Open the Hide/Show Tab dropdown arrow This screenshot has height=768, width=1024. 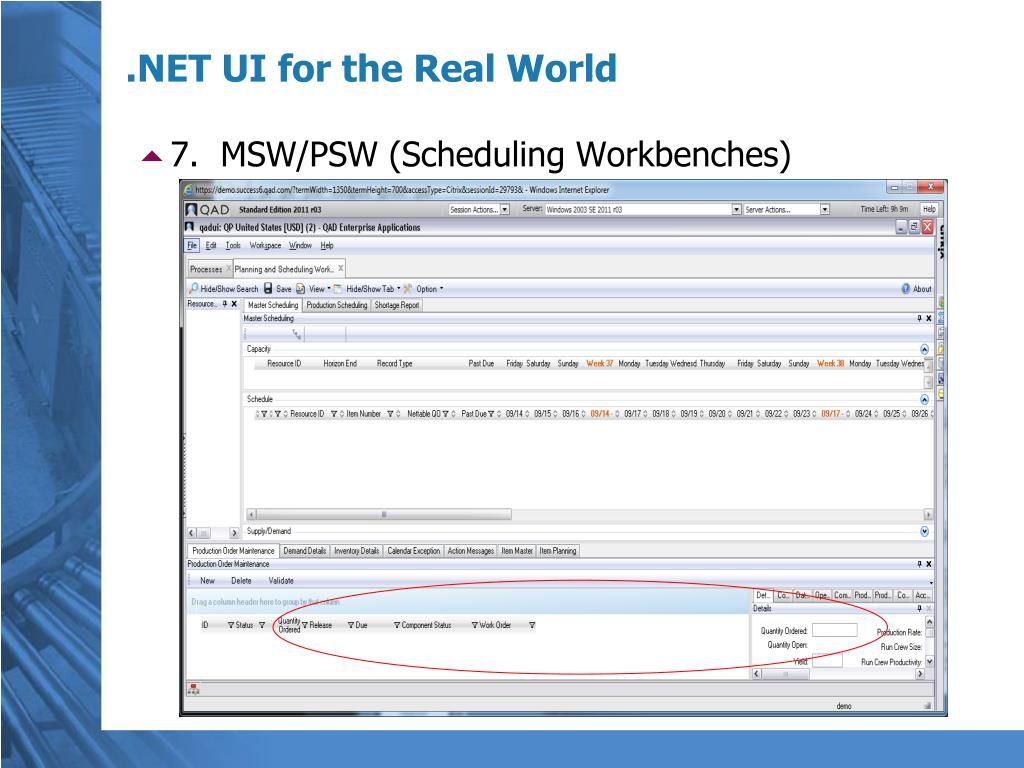(398, 288)
